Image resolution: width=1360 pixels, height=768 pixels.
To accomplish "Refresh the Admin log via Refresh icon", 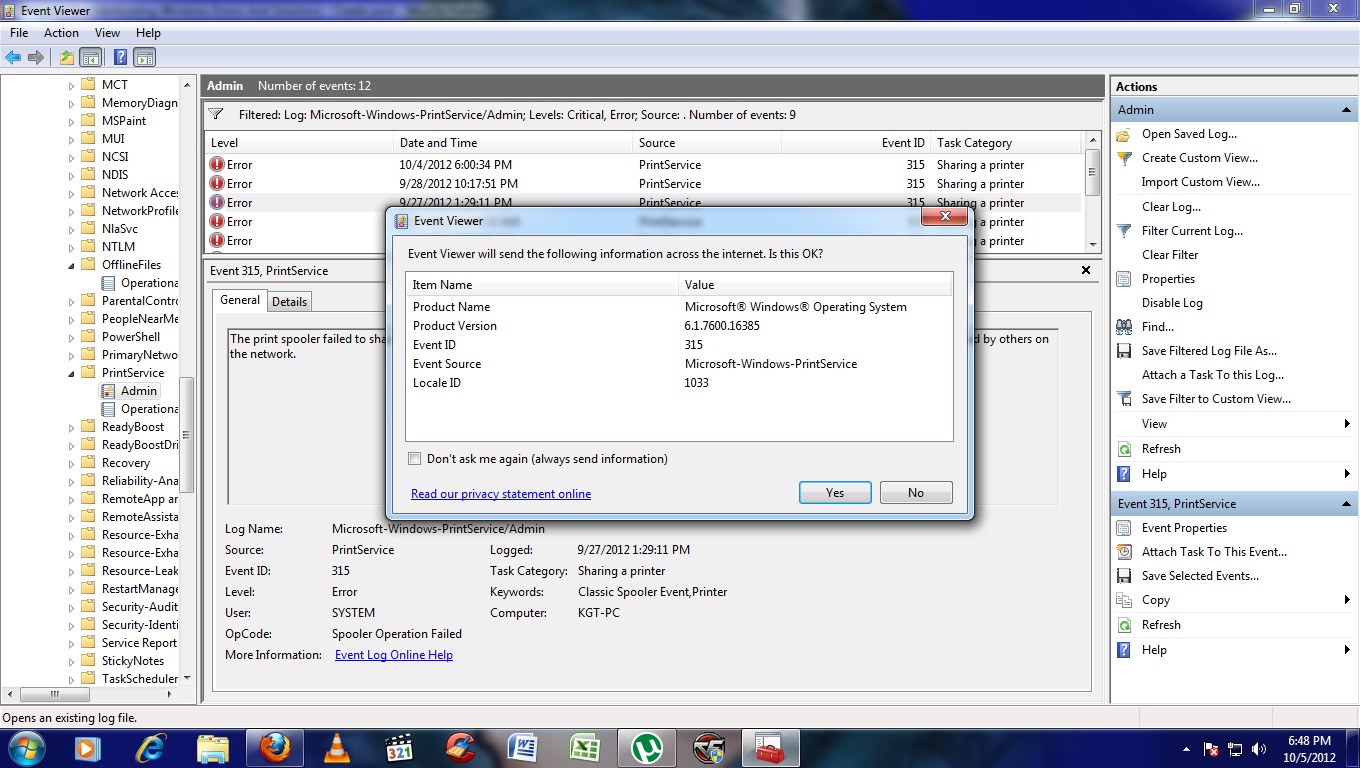I will click(x=1127, y=449).
